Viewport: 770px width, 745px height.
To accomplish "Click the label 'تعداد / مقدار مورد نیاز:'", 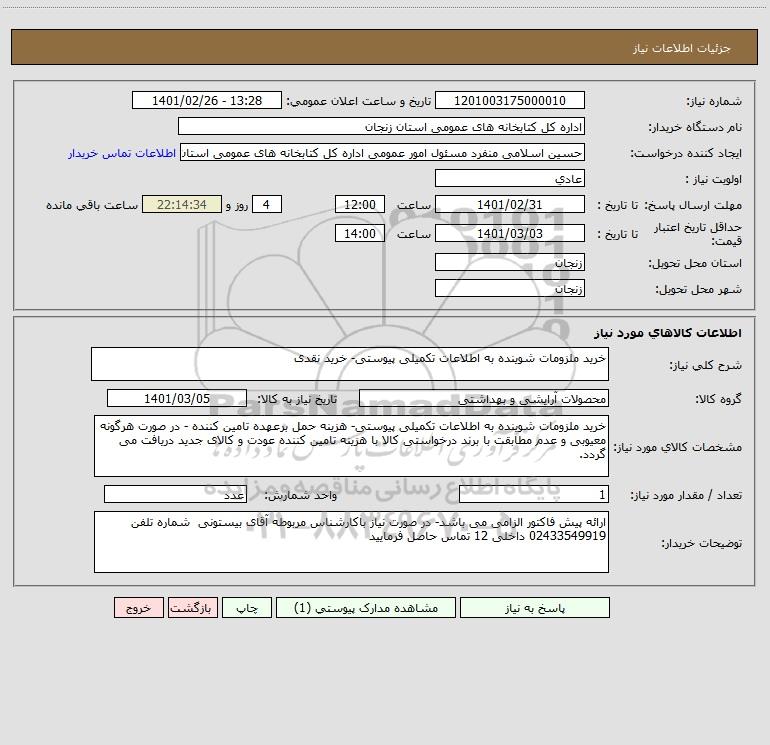I will click(x=686, y=496).
